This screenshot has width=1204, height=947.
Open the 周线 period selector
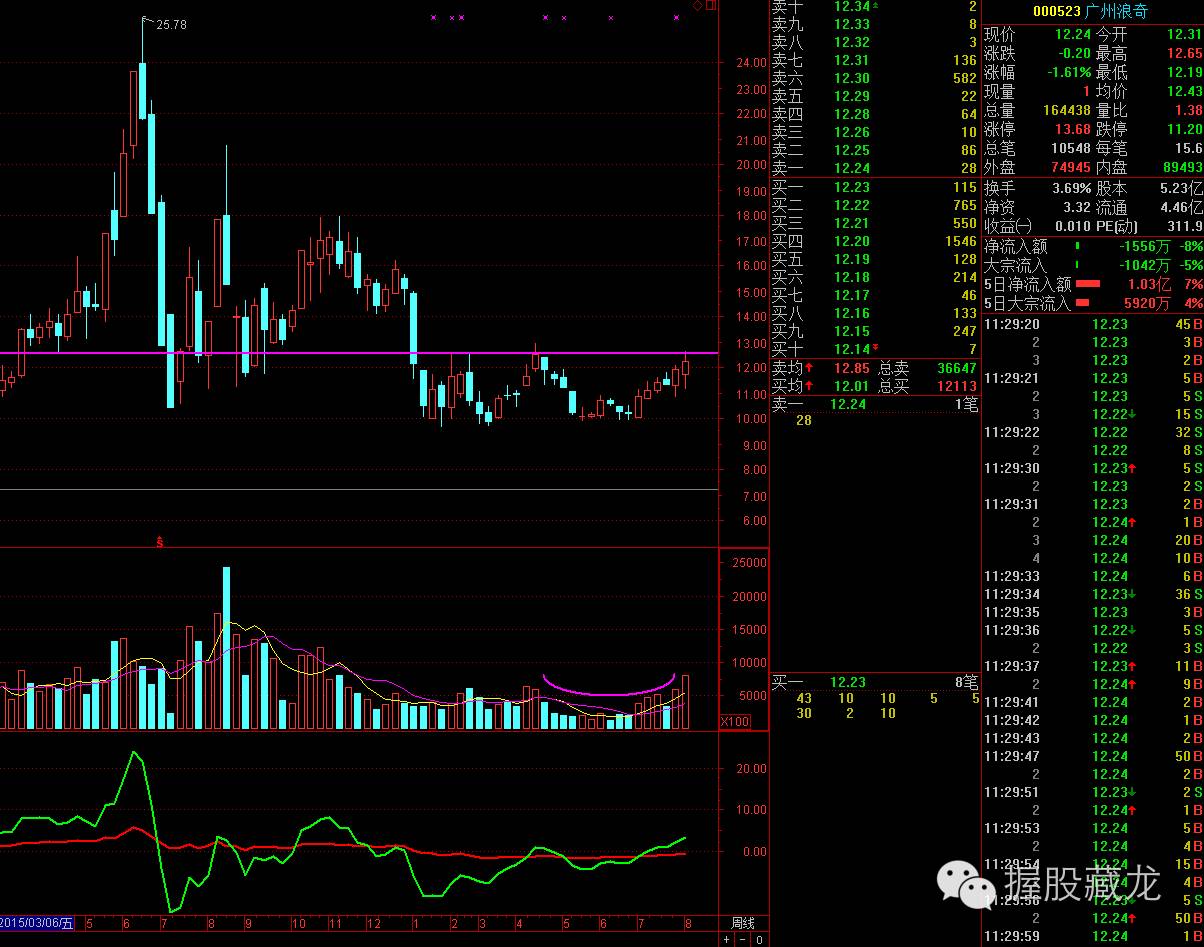pos(742,921)
